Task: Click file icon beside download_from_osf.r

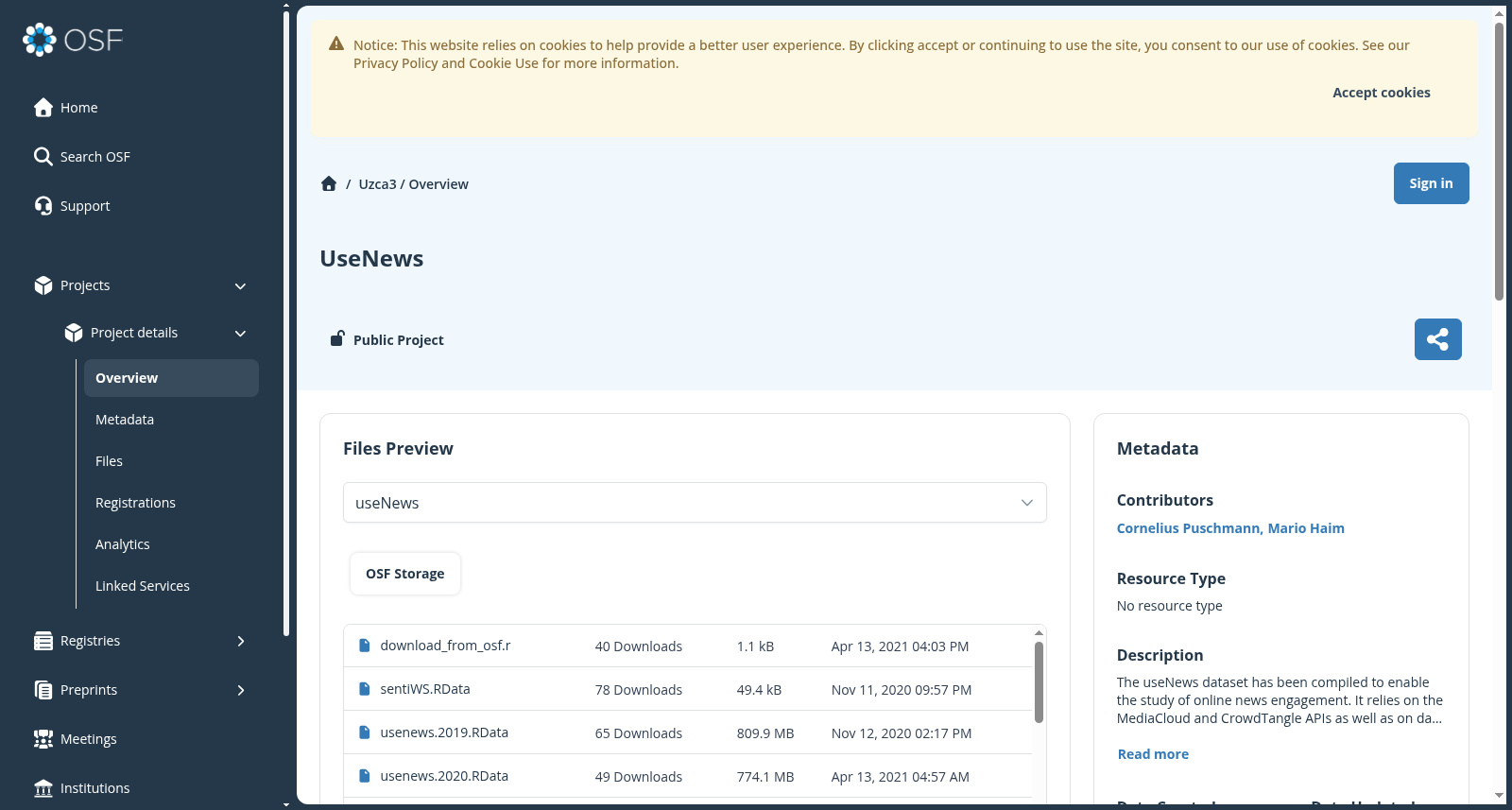Action: coord(365,646)
